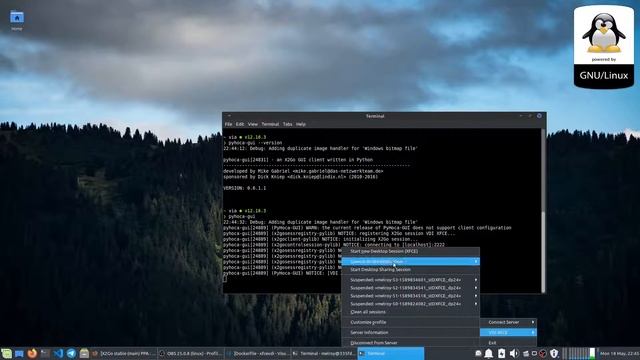
Task: Click the show desktop icon beside the menu
Action: coord(19,353)
